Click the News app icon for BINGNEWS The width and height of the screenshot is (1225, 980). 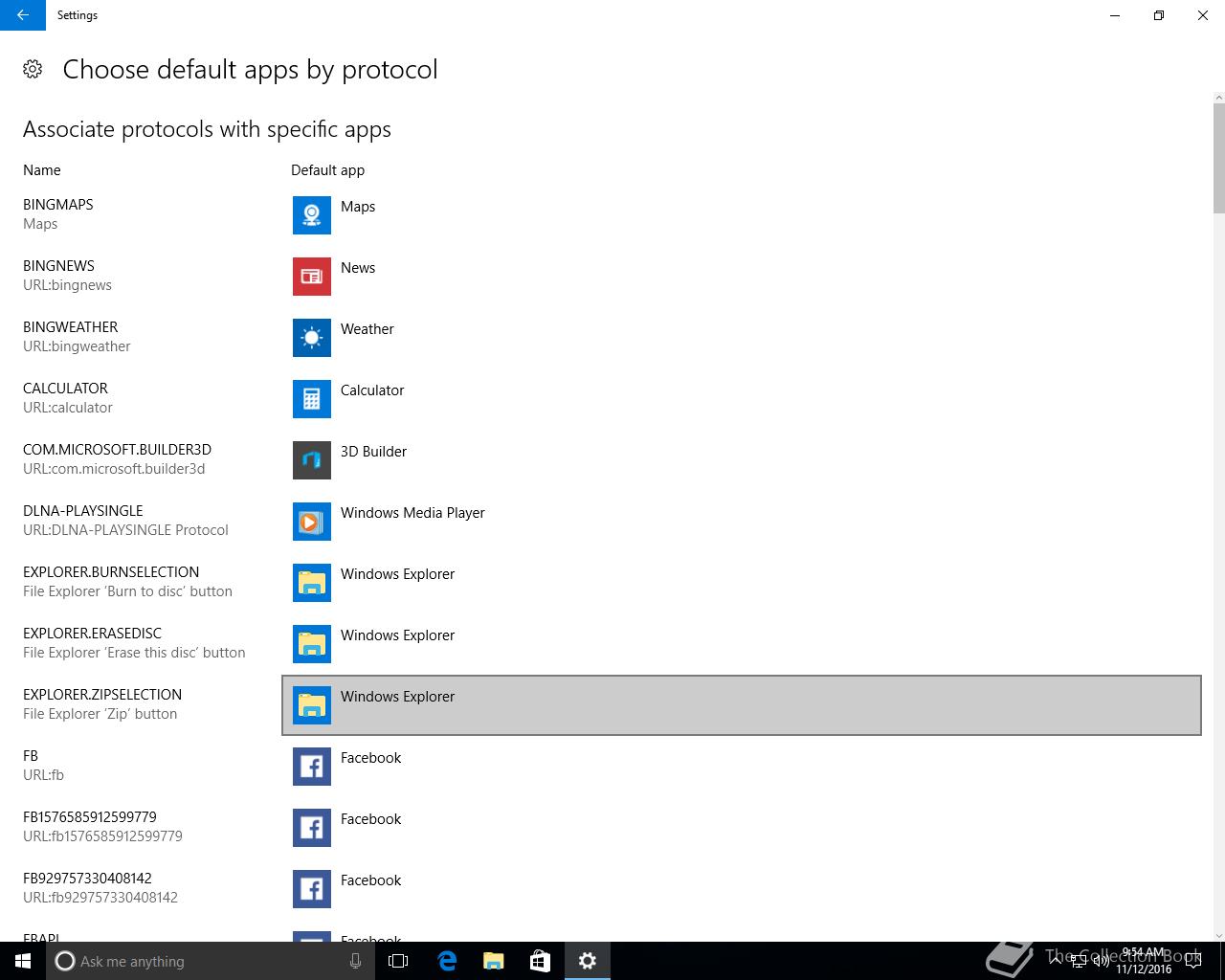312,277
